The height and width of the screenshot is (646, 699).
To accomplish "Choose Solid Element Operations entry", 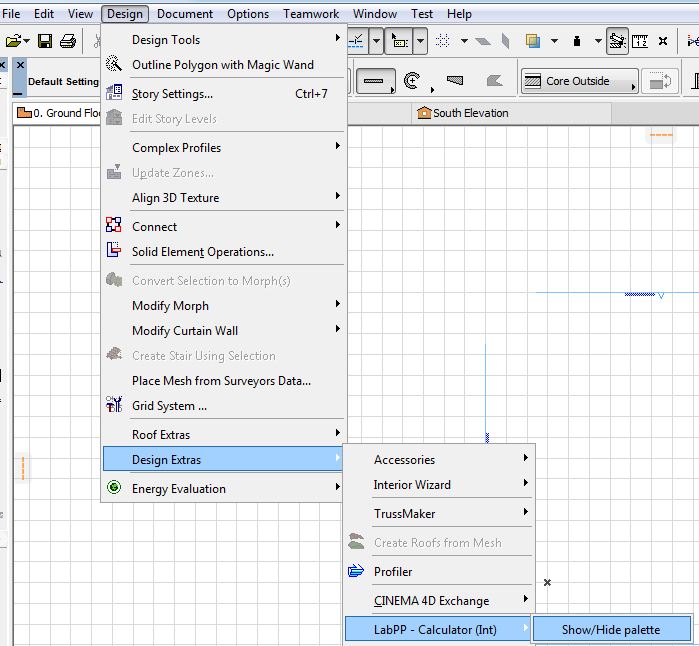I will [x=223, y=252].
